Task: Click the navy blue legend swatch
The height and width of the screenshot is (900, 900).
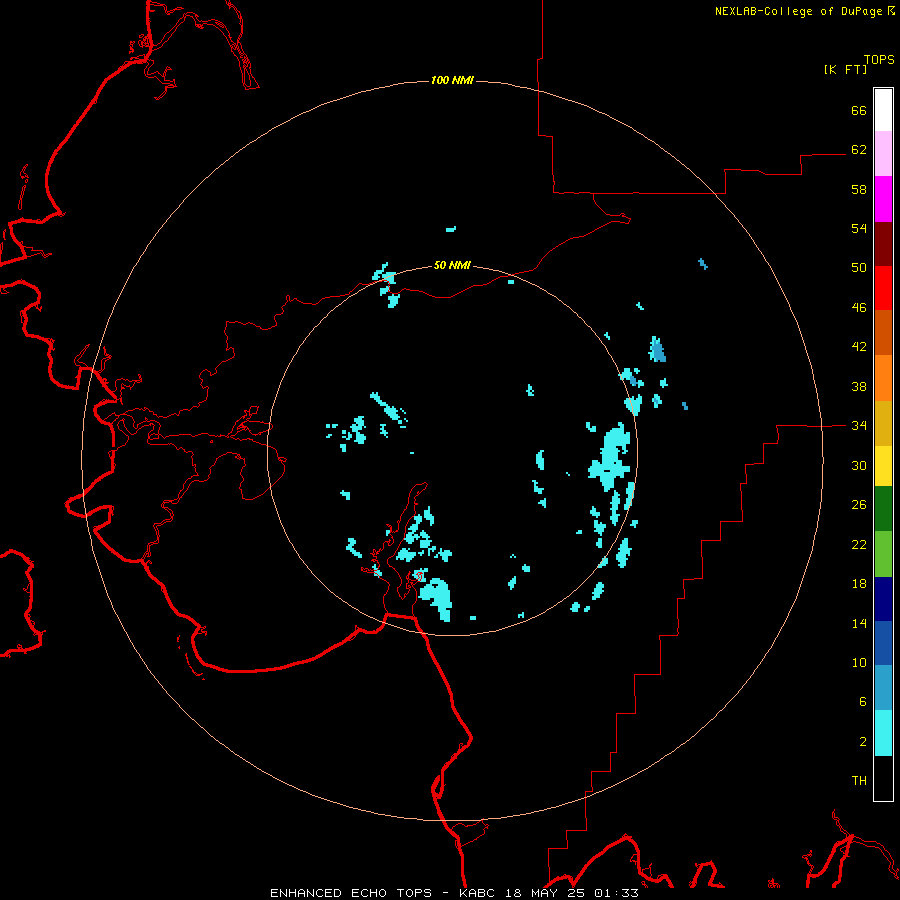Action: tap(883, 599)
